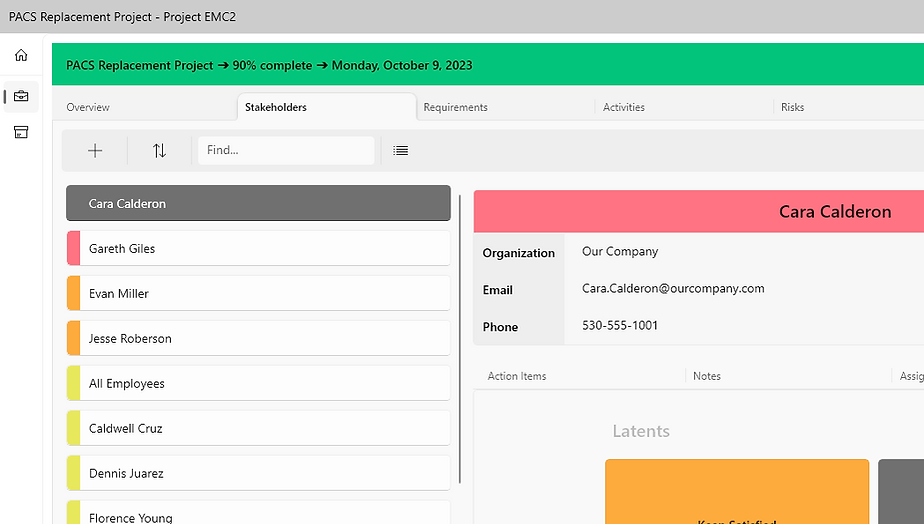Click the orange Keep Satisfied quadrant
Image resolution: width=924 pixels, height=524 pixels.
pyautogui.click(x=737, y=492)
